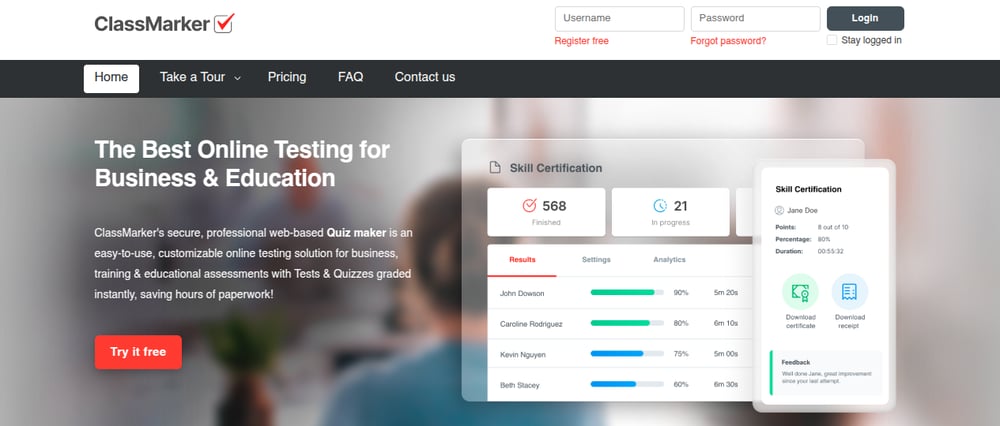Select the John Dowson name
The height and width of the screenshot is (426, 1000).
pos(522,293)
